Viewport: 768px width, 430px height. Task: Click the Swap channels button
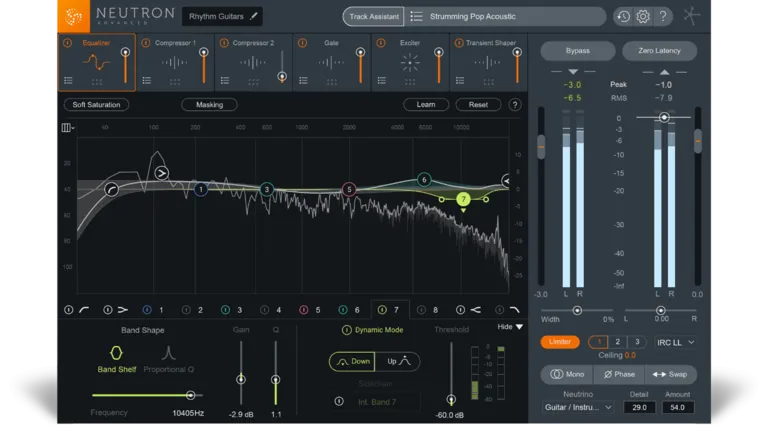[670, 374]
